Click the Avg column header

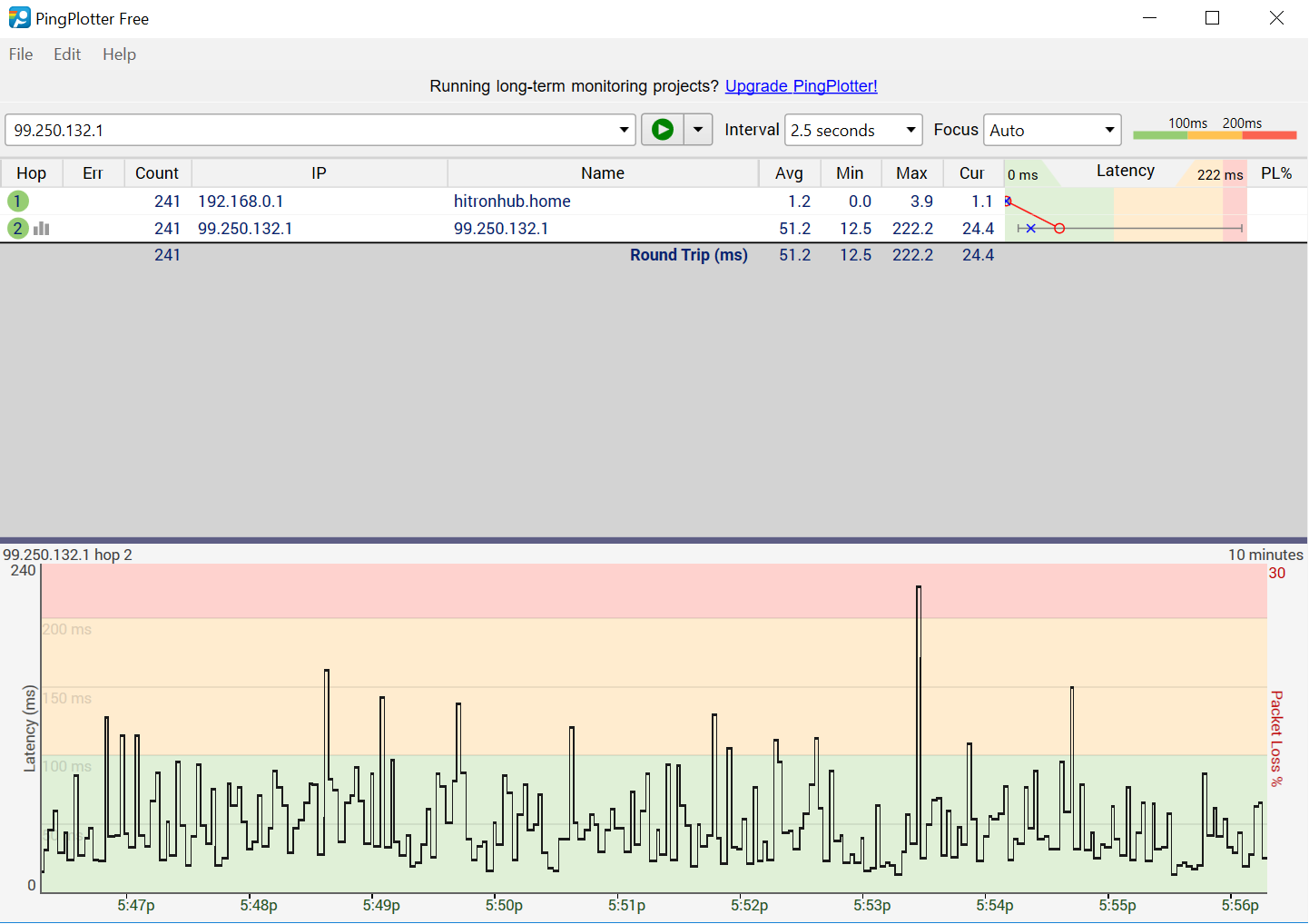pos(789,173)
